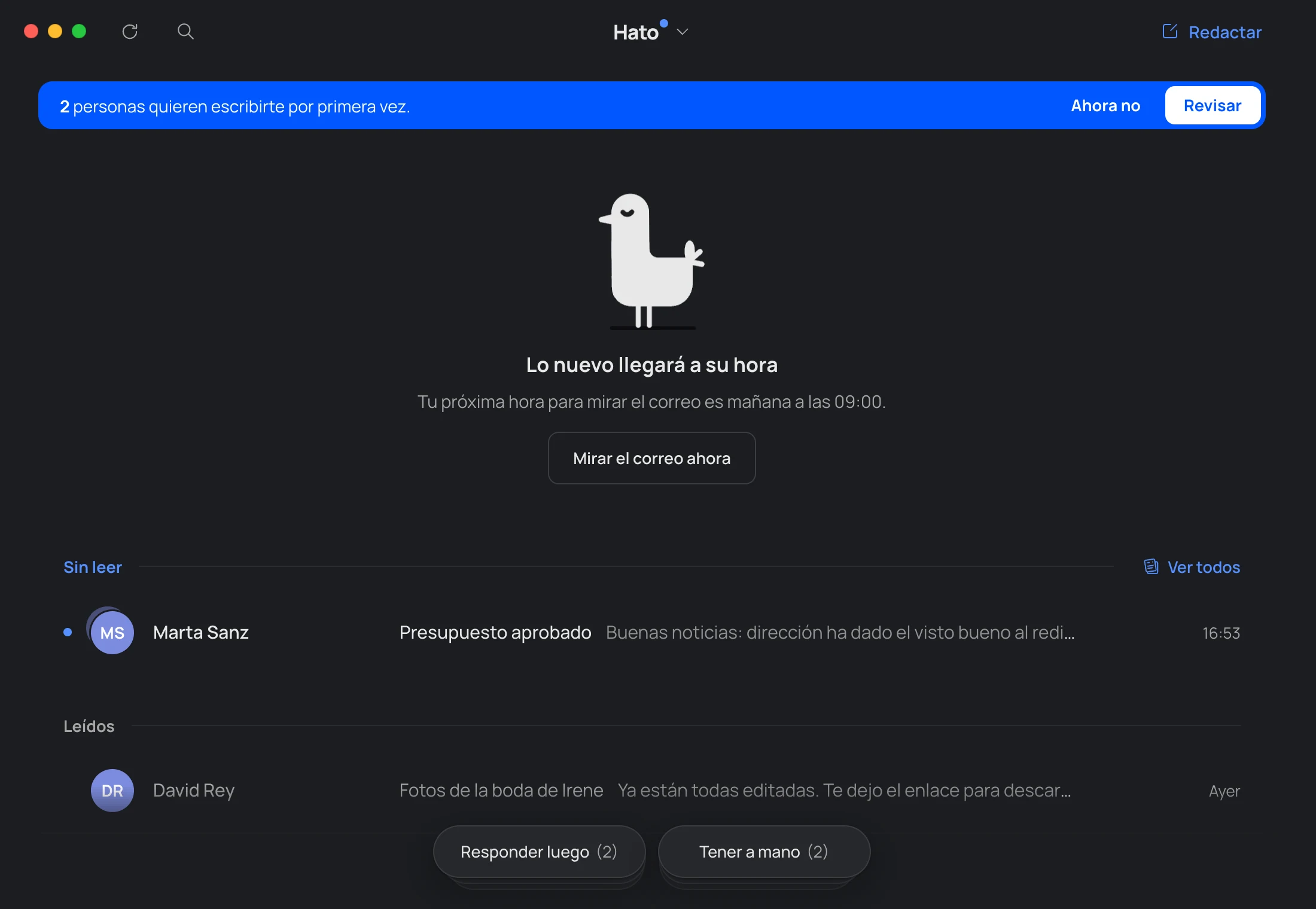Click the Revisar button
The image size is (1316, 909).
coord(1213,105)
